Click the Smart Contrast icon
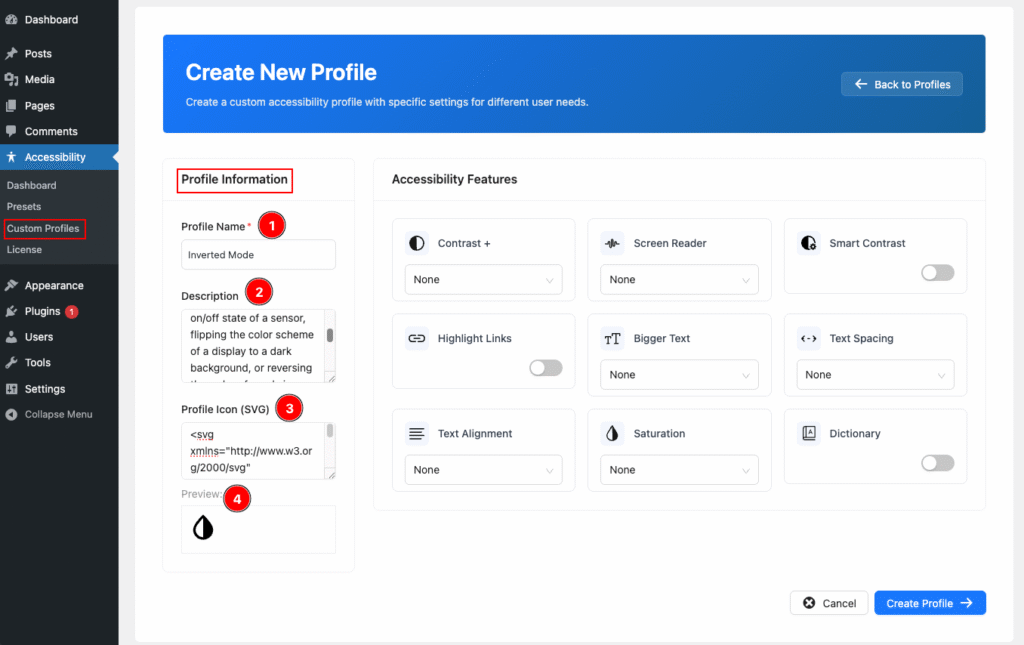1024x645 pixels. [x=809, y=243]
